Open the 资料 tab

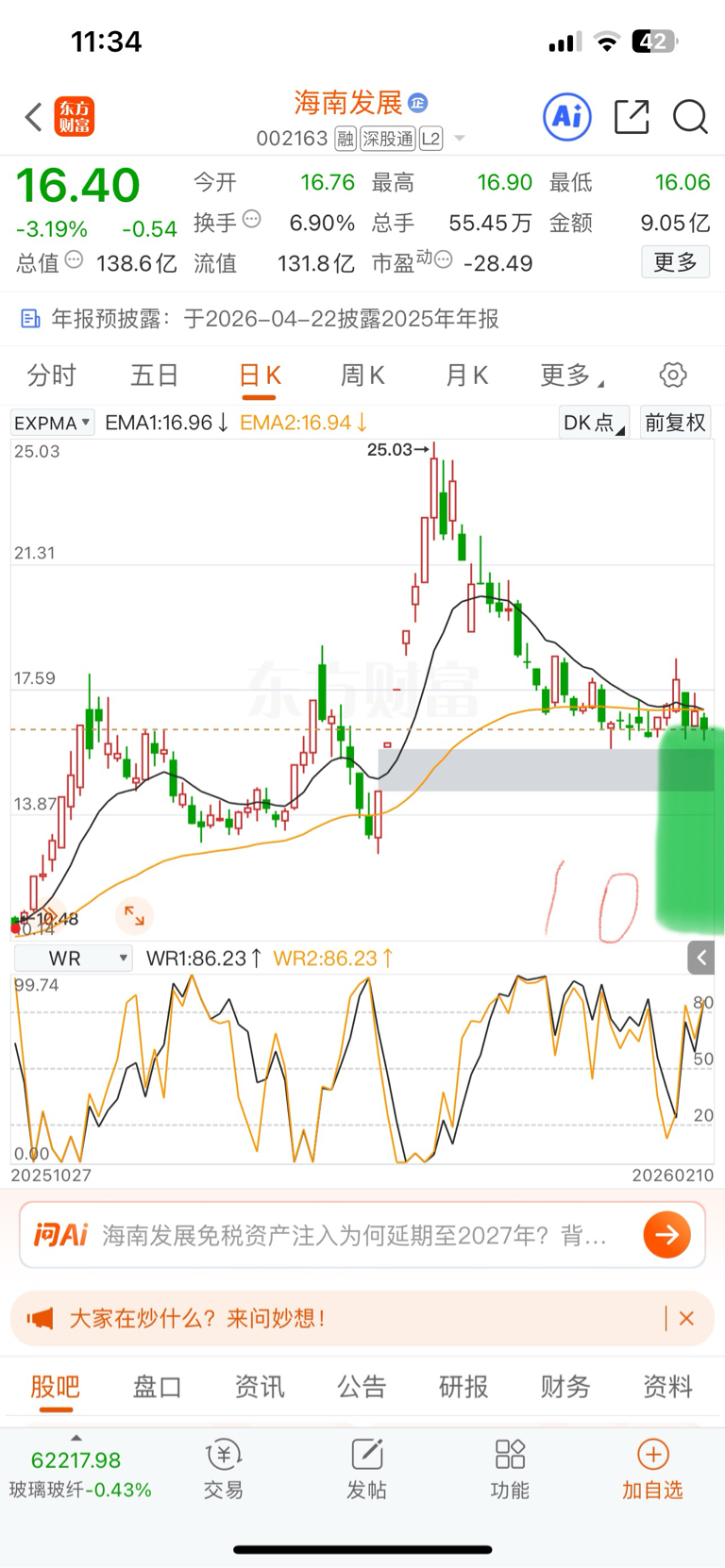(x=667, y=1387)
